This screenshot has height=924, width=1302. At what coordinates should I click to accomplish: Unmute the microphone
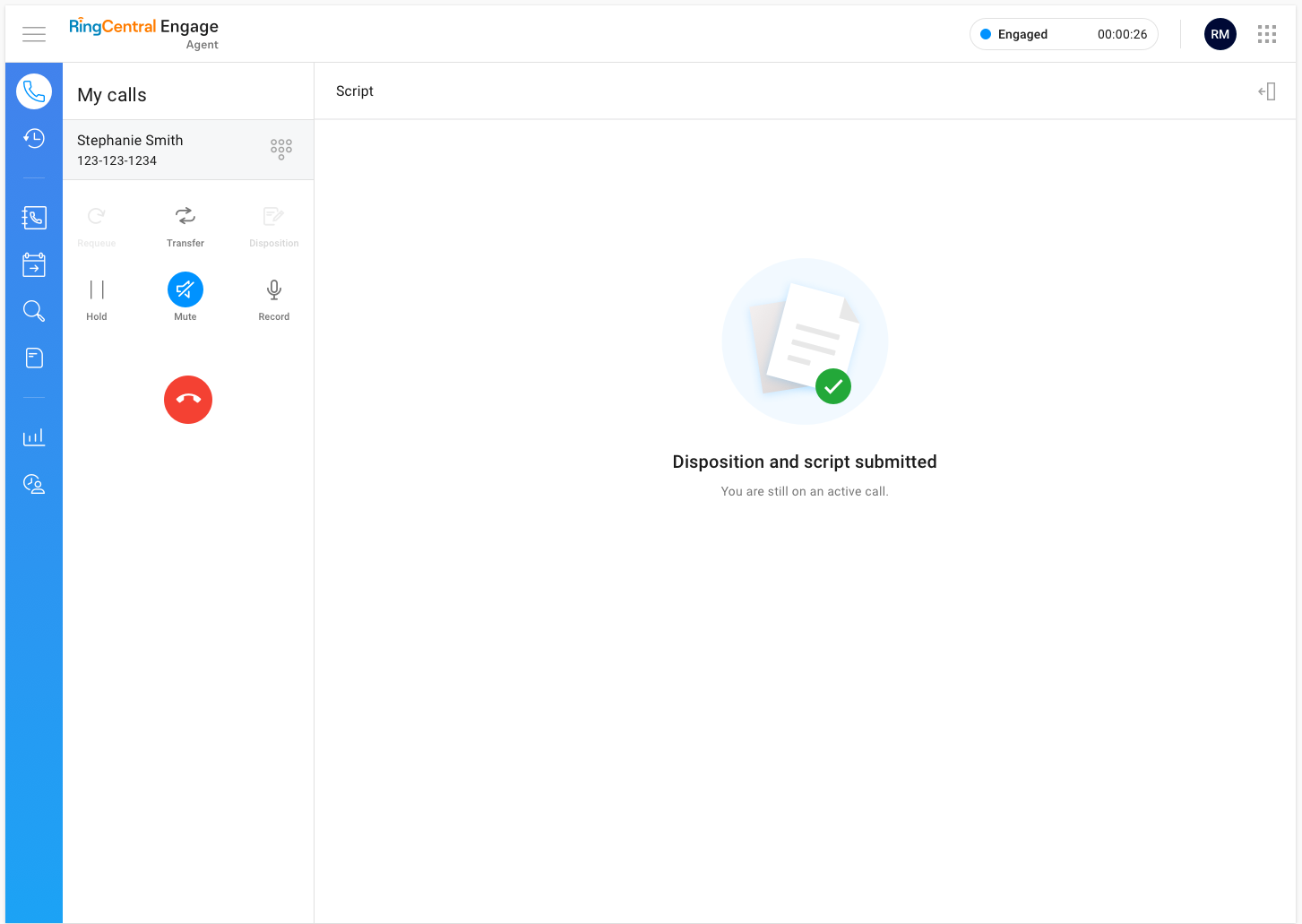pyautogui.click(x=185, y=289)
